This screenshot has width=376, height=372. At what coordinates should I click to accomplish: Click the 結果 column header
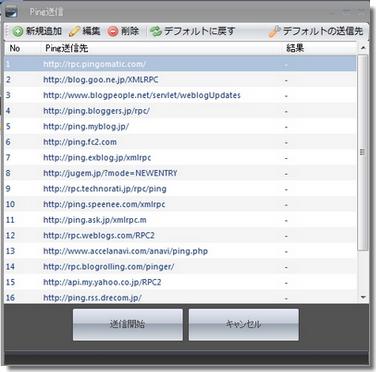295,49
